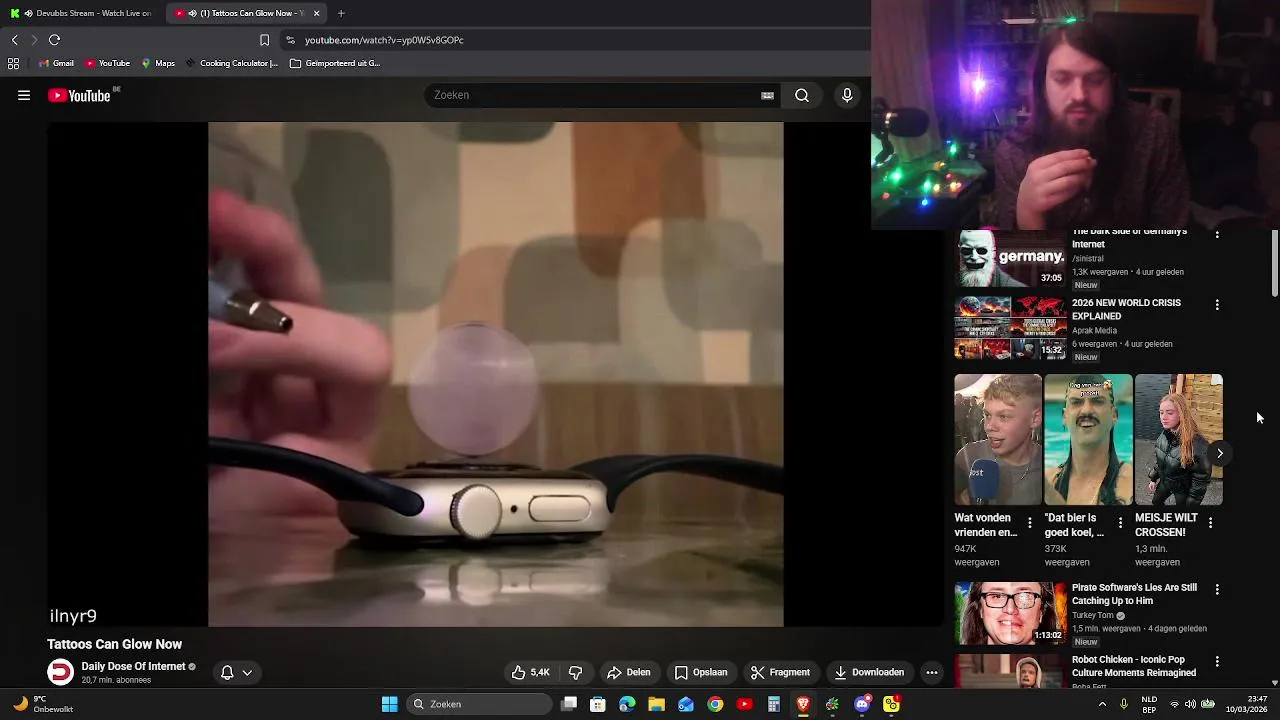Click the taskbar Zoeken search box
Viewport: 1280px width, 720px height.
coord(480,704)
